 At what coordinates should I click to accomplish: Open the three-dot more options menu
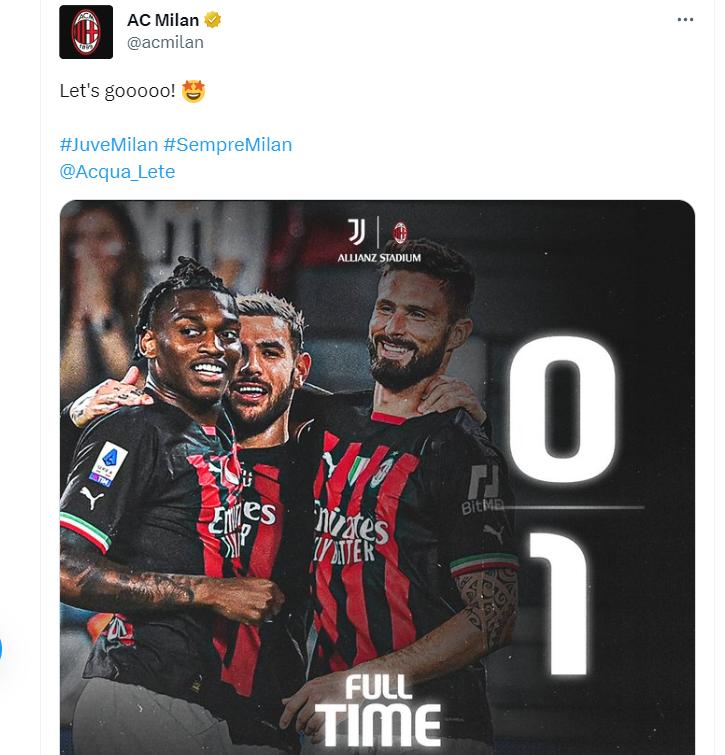click(685, 20)
